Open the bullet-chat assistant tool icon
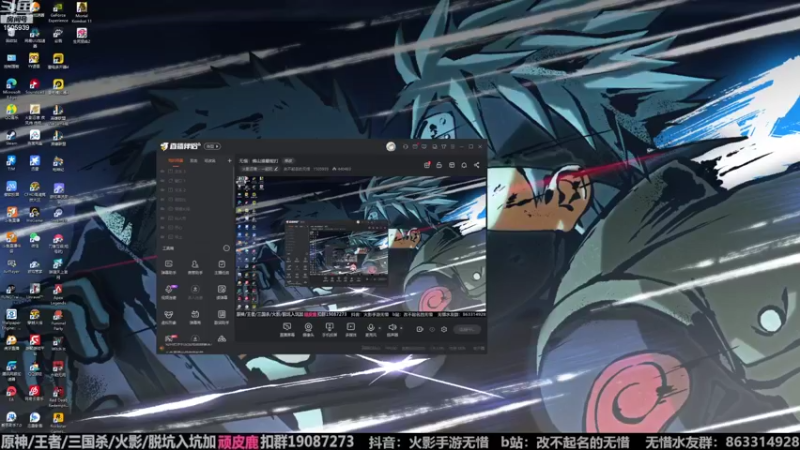The width and height of the screenshot is (800, 450). 168,266
